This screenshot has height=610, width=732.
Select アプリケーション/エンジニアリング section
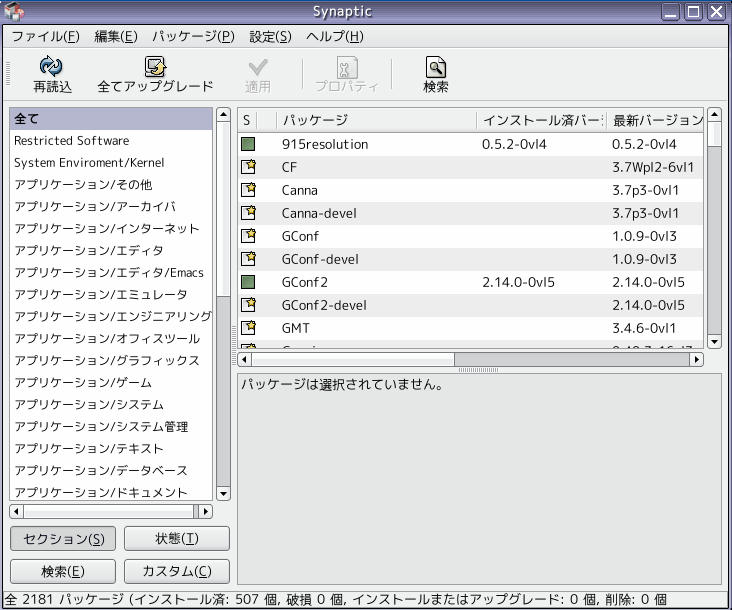(x=111, y=316)
